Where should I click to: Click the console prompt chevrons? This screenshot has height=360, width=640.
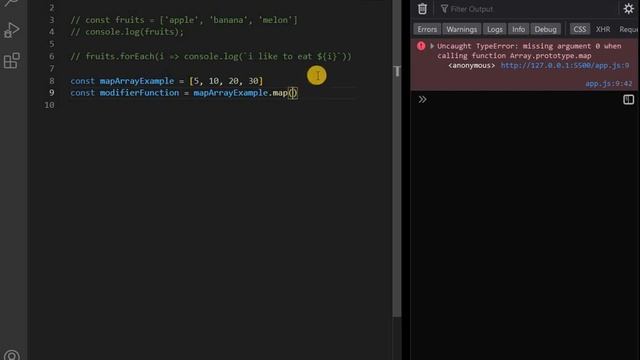422,99
